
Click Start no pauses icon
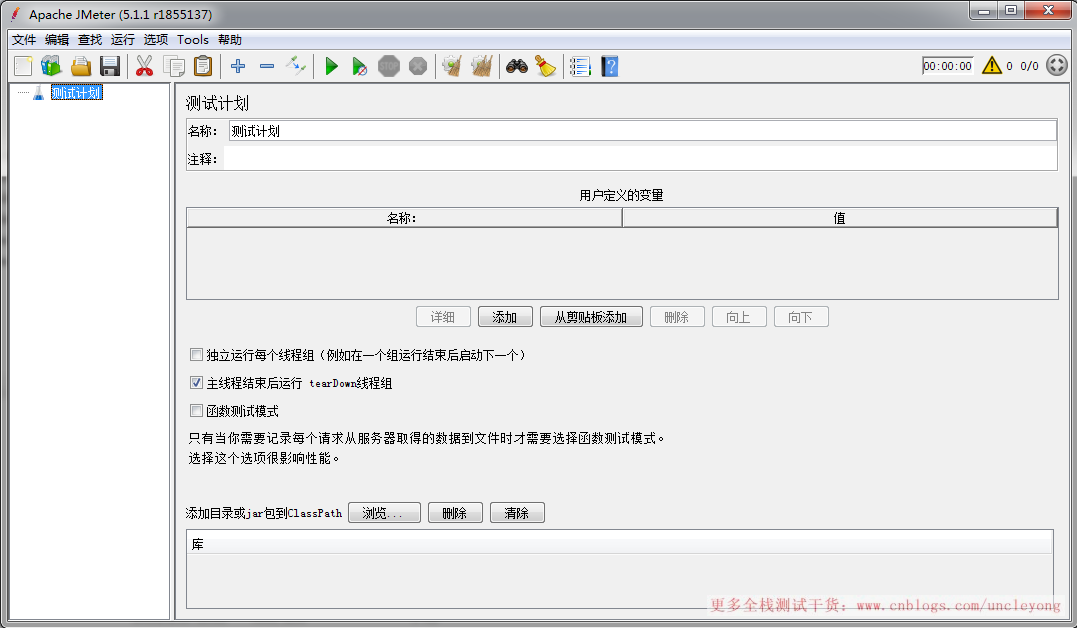pyautogui.click(x=359, y=66)
